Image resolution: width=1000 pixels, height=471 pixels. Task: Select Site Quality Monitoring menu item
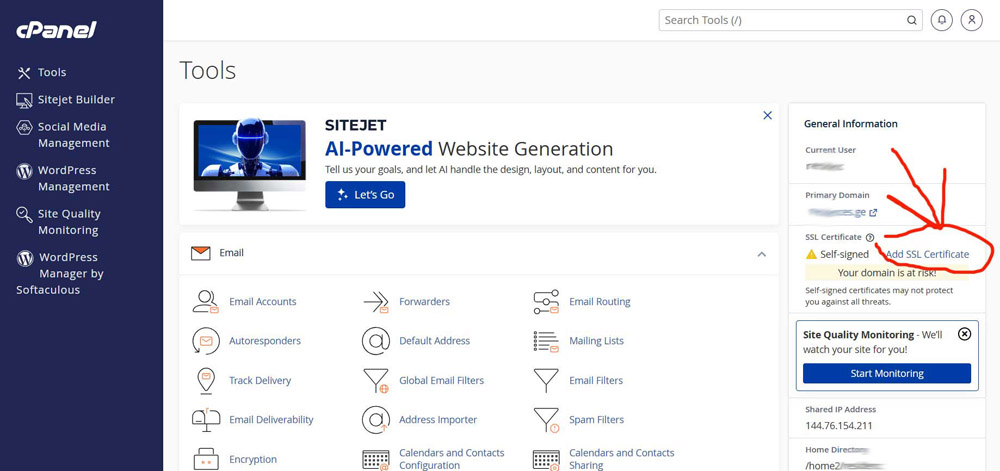[x=69, y=222]
